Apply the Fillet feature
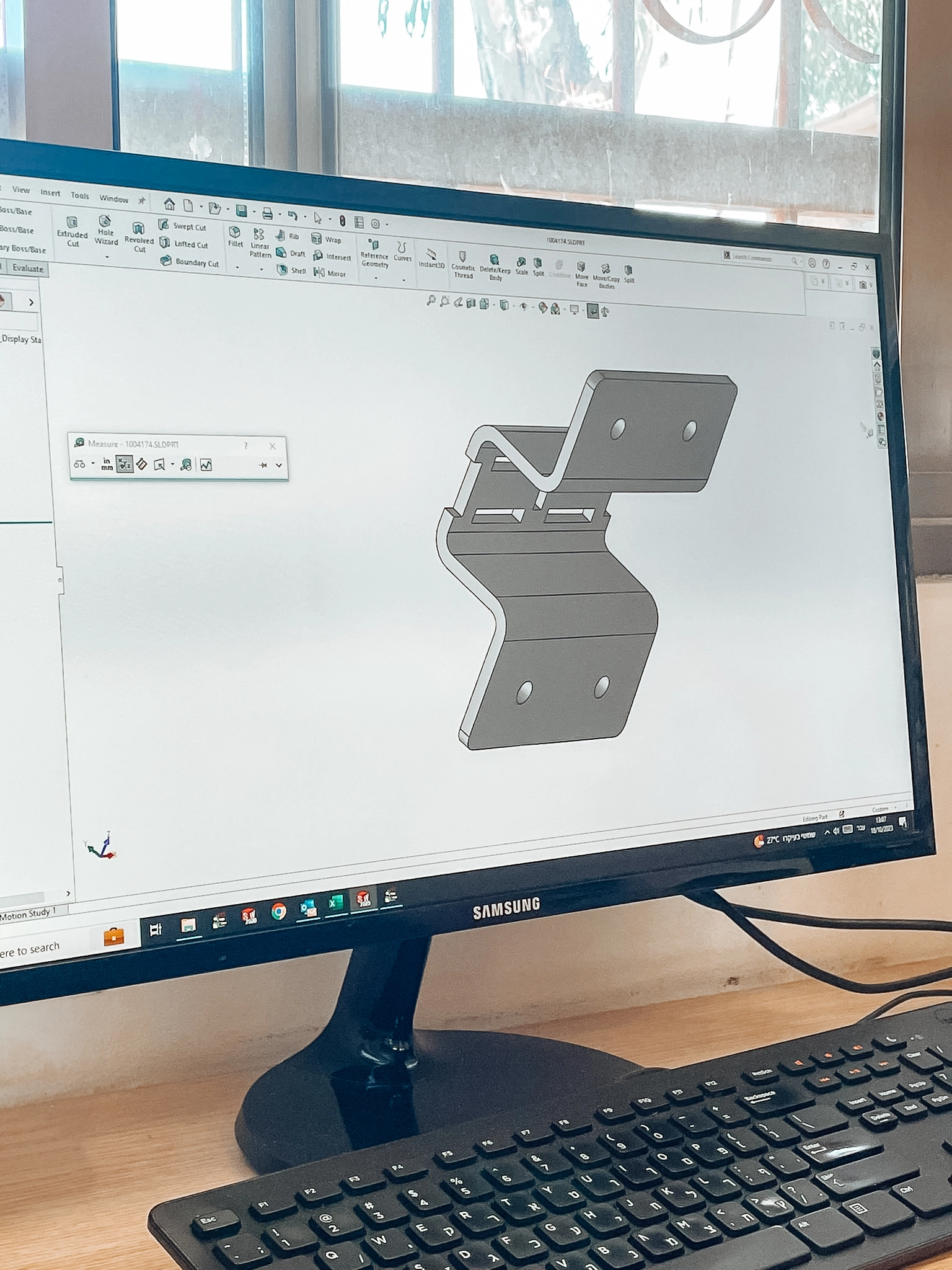The height and width of the screenshot is (1270, 952). tap(235, 236)
